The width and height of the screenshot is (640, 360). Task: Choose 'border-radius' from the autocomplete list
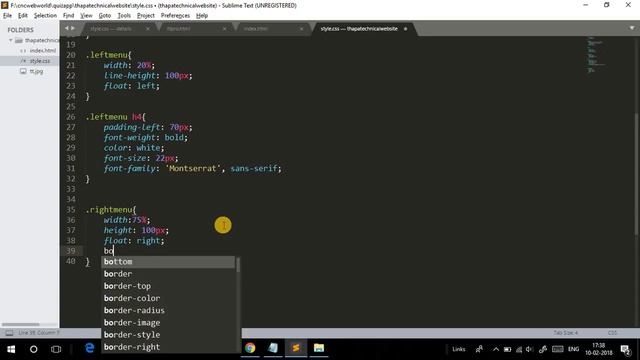(168, 311)
